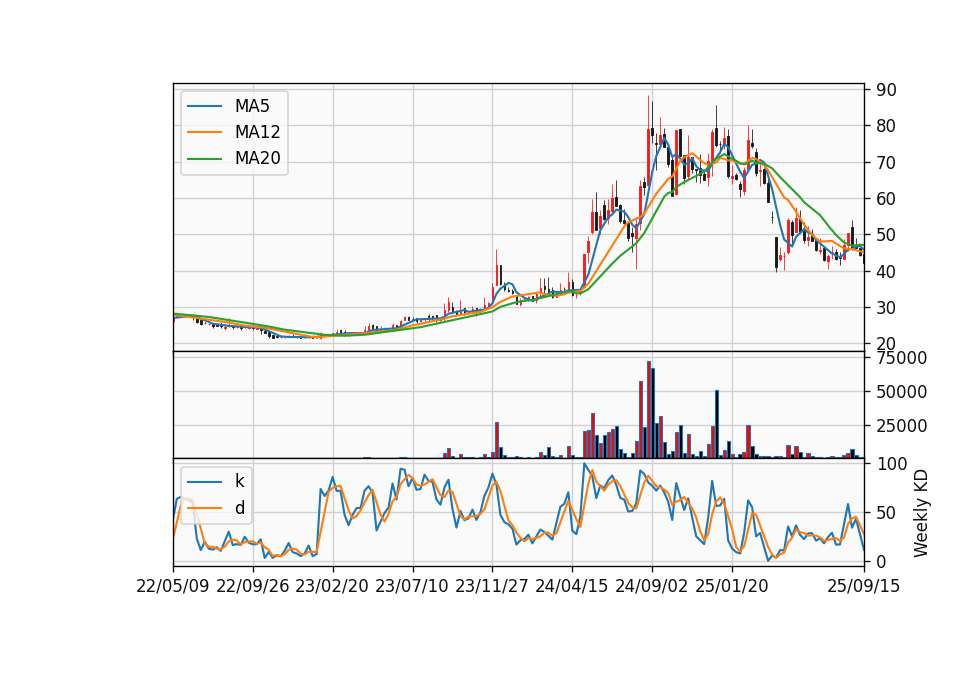Click the MA12 legend label
Image resolution: width=960 pixels, height=690 pixels.
257,132
